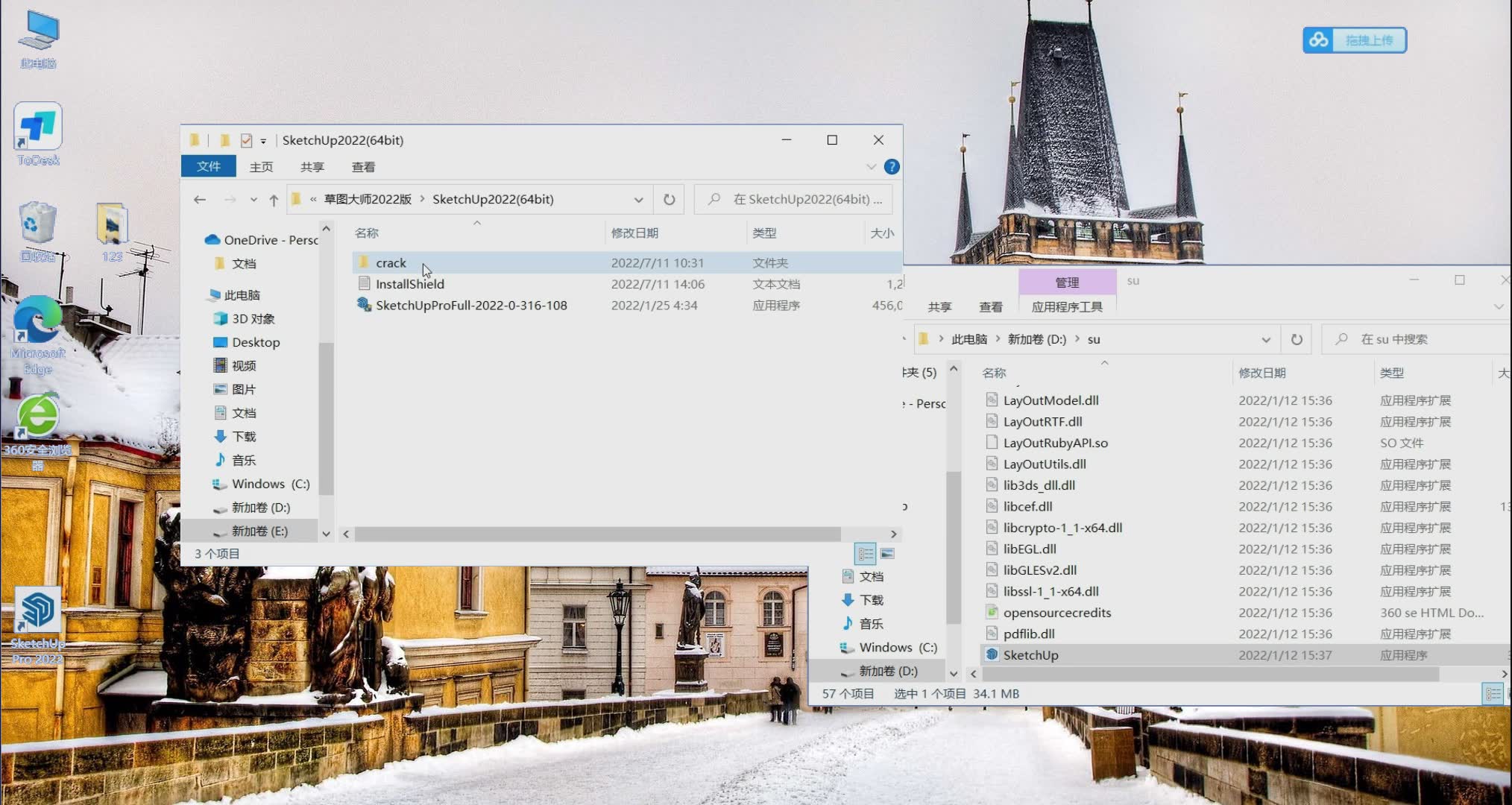The height and width of the screenshot is (805, 1512).
Task: Sort by 类型 column in SketchUp2022 window
Action: coord(764,233)
